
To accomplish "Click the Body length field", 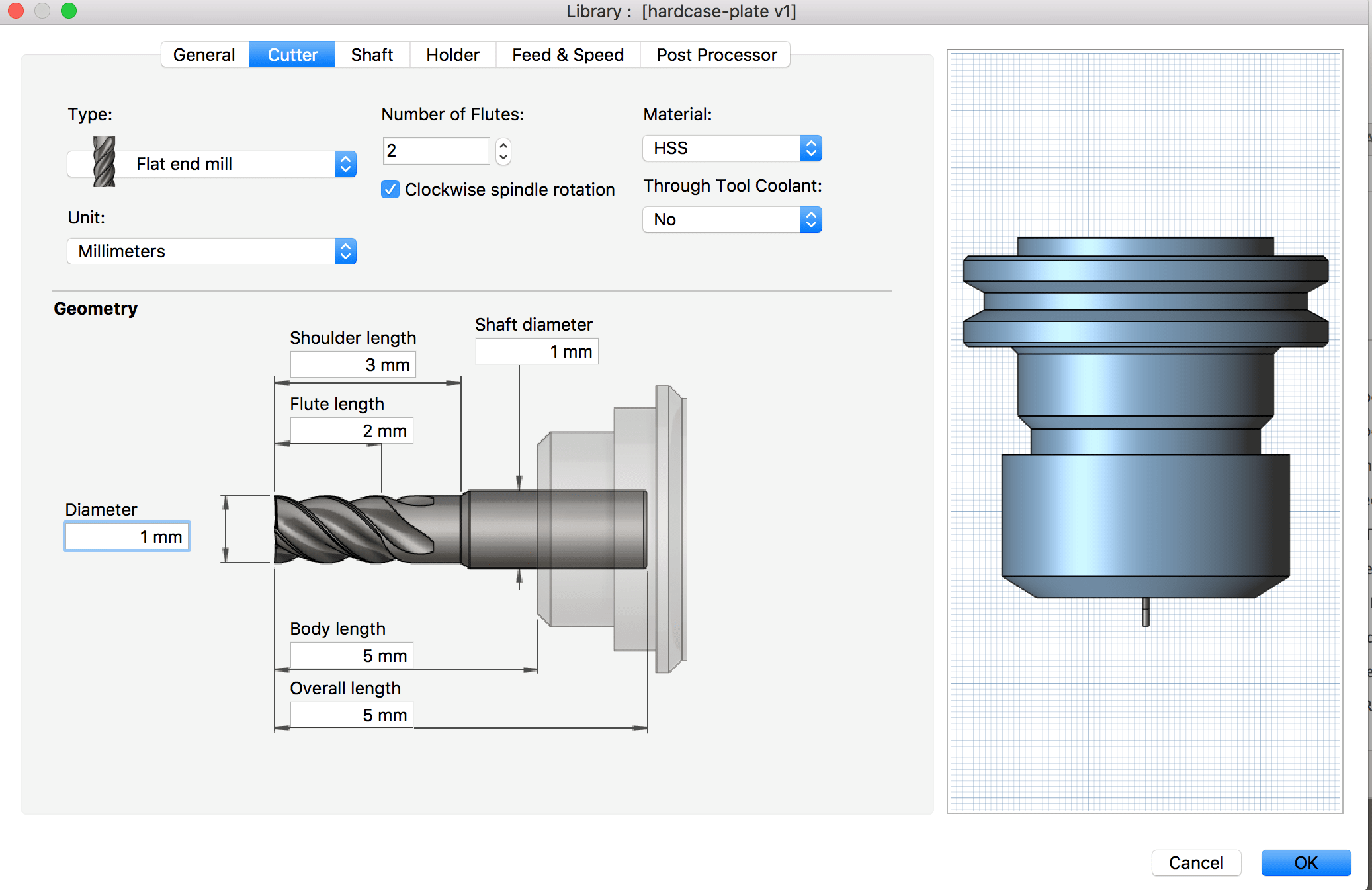I will coord(352,655).
